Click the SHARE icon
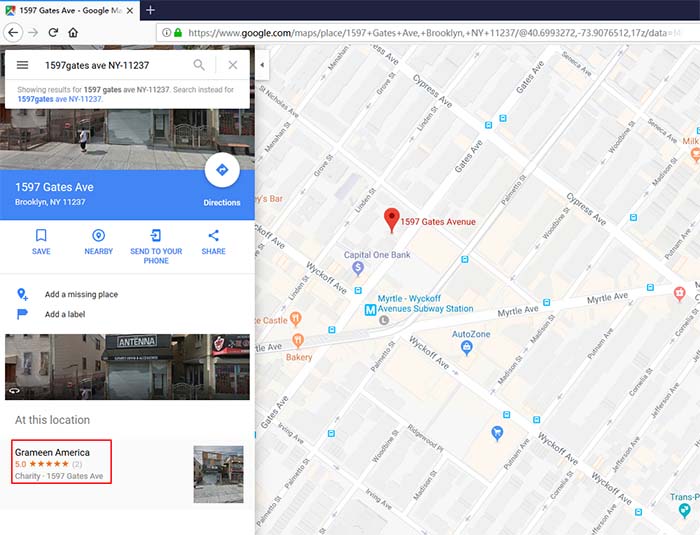The image size is (700, 535). (213, 236)
